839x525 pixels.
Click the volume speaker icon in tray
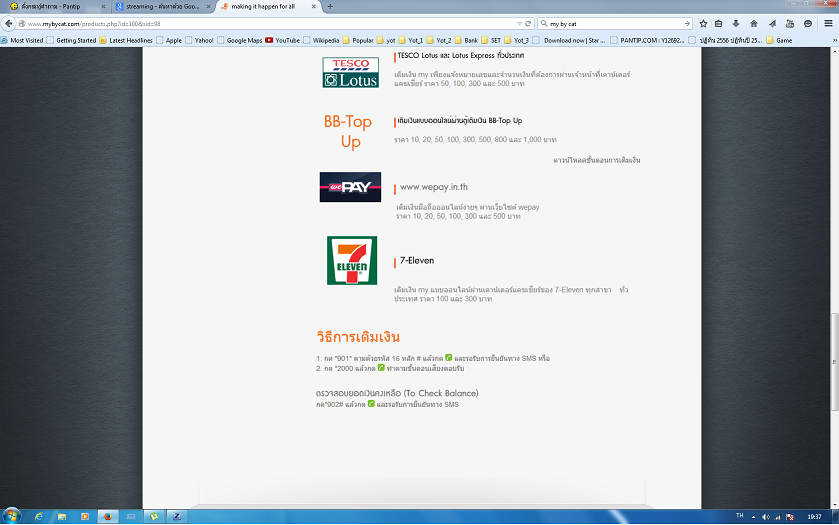(x=765, y=517)
